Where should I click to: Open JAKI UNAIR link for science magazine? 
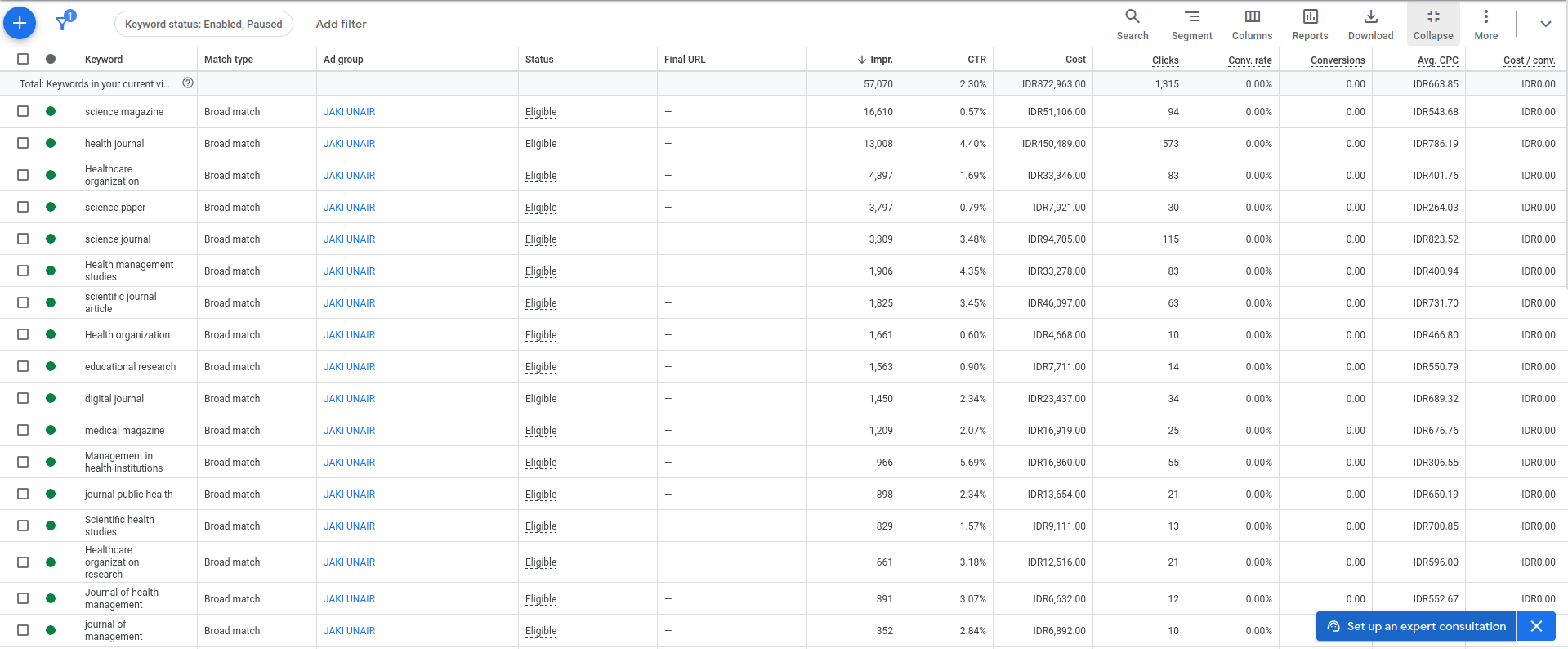click(x=349, y=111)
